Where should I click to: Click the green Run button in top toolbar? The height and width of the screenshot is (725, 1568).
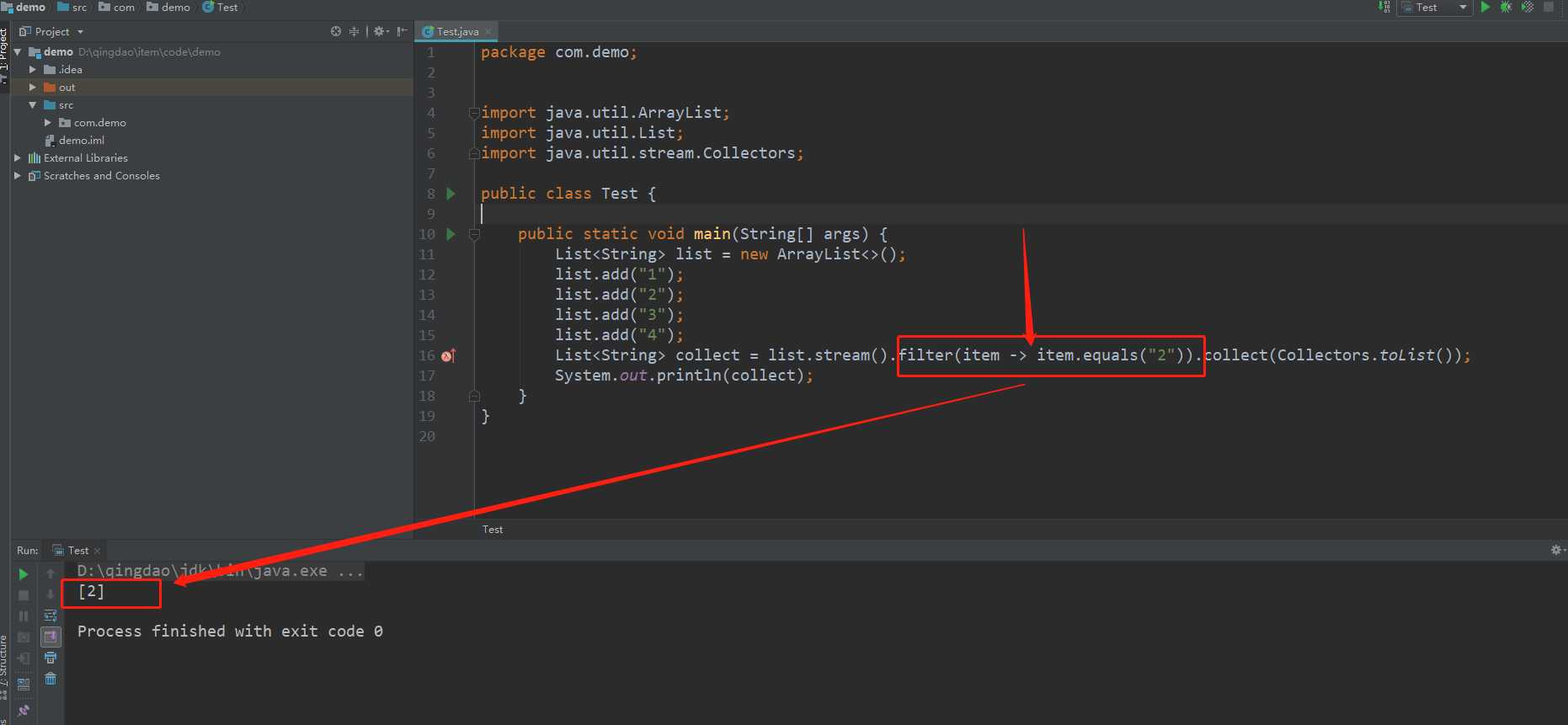(1485, 7)
